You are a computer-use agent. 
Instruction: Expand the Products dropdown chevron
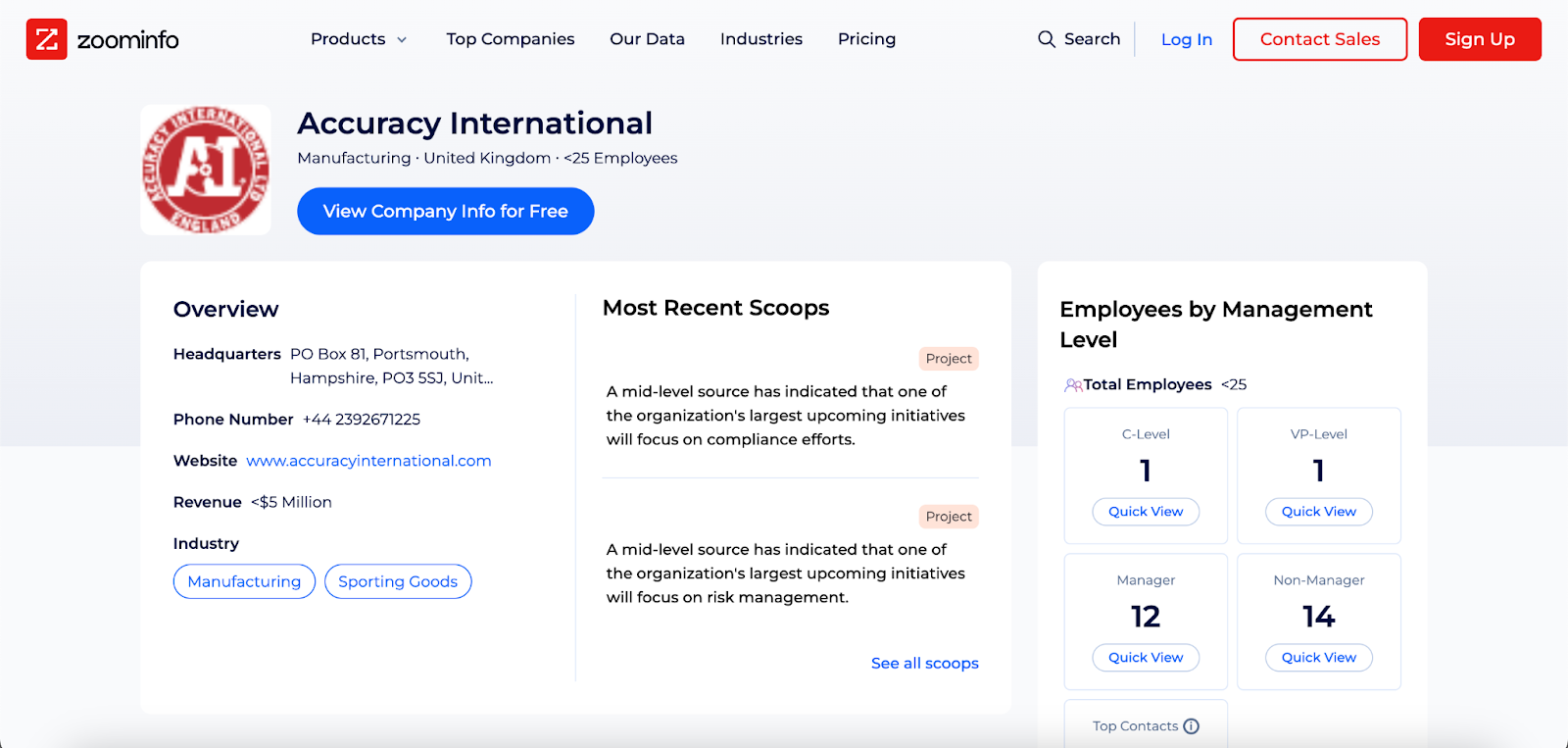(x=402, y=40)
